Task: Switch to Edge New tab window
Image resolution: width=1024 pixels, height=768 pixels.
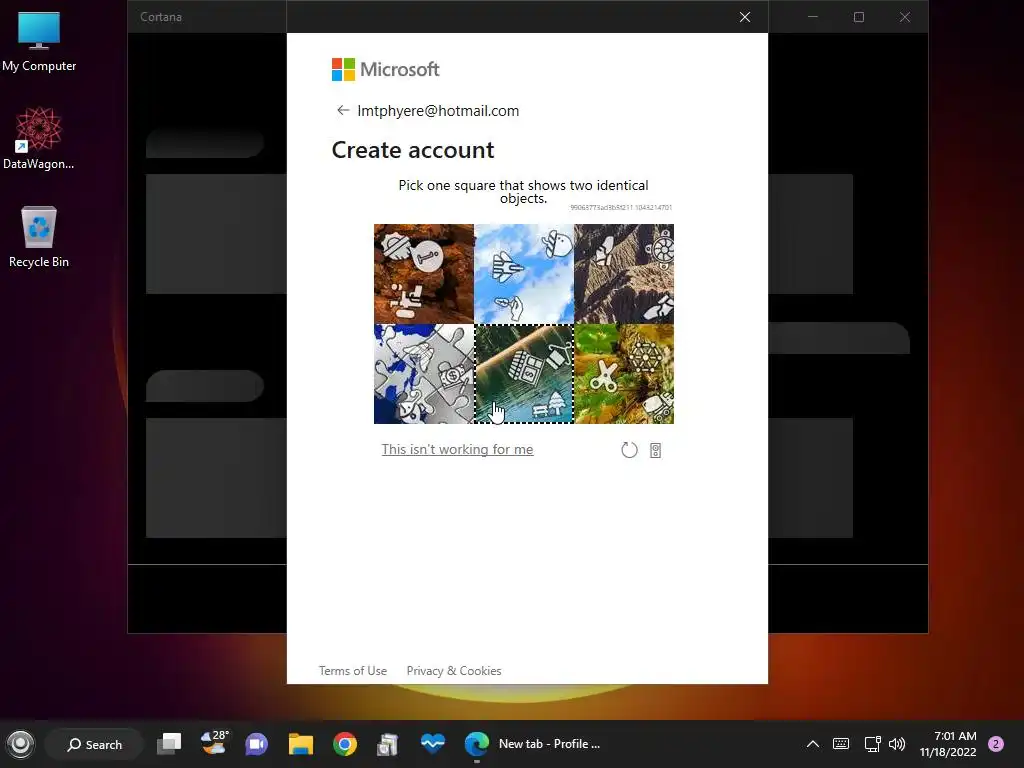Action: click(x=532, y=744)
